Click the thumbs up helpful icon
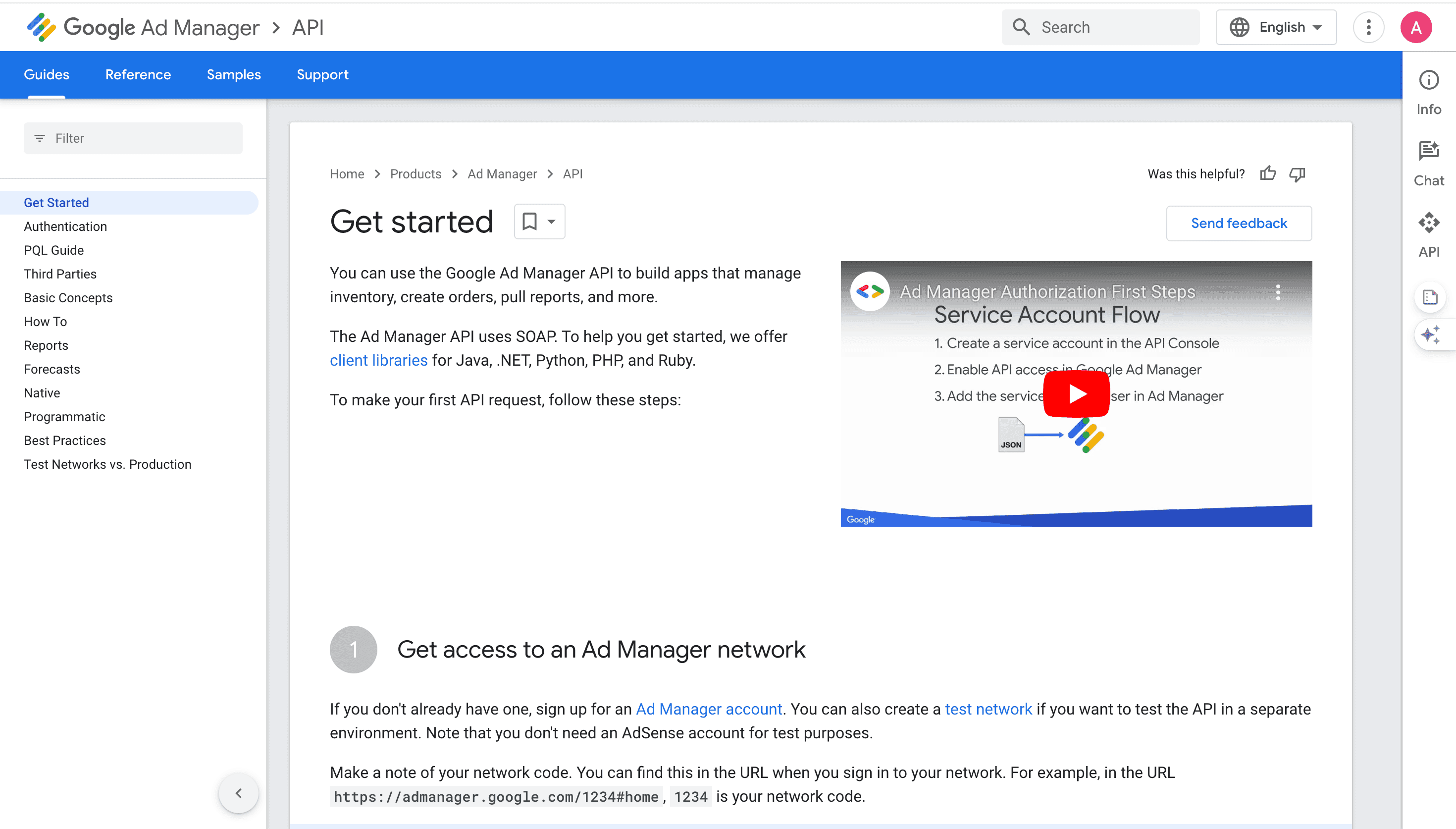Image resolution: width=1456 pixels, height=829 pixels. tap(1268, 173)
